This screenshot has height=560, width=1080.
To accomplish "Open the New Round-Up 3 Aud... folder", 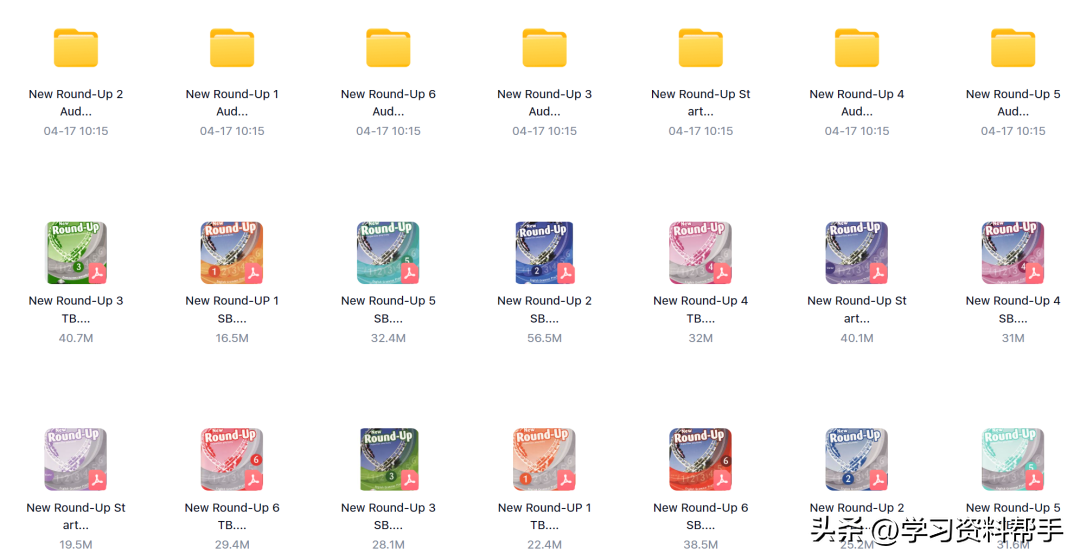I will 544,48.
